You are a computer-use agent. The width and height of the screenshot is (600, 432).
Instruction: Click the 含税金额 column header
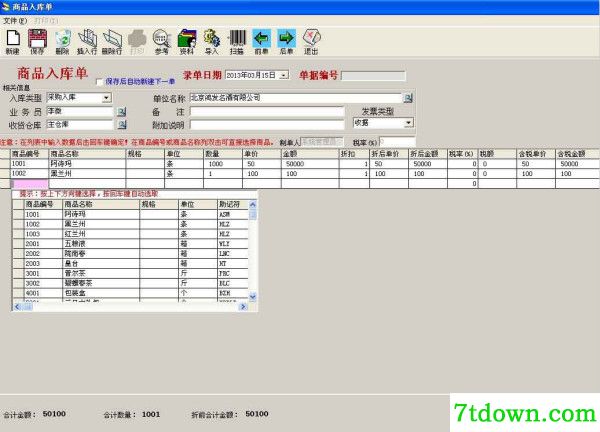577,154
